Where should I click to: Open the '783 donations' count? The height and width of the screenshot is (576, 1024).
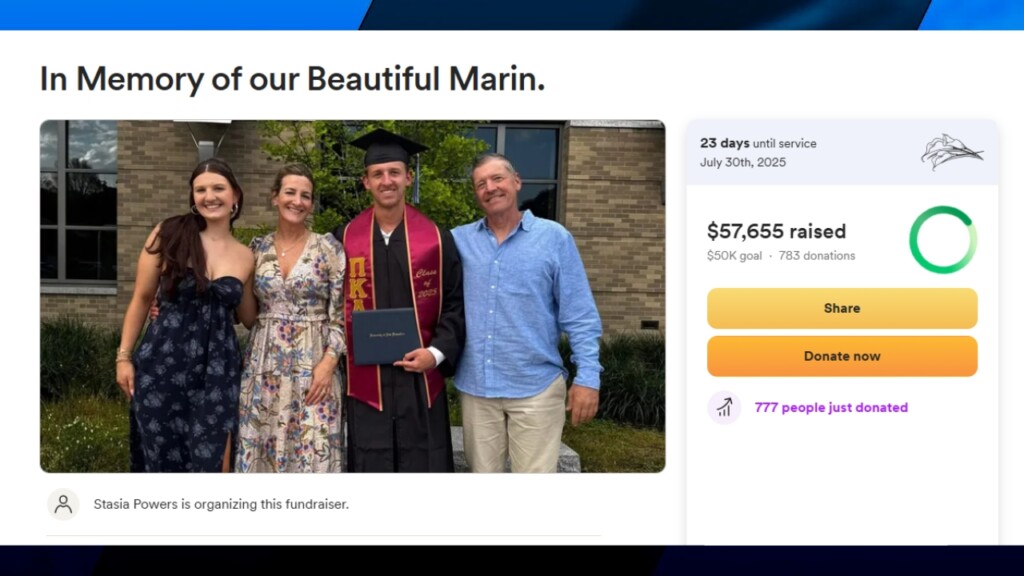click(x=817, y=256)
